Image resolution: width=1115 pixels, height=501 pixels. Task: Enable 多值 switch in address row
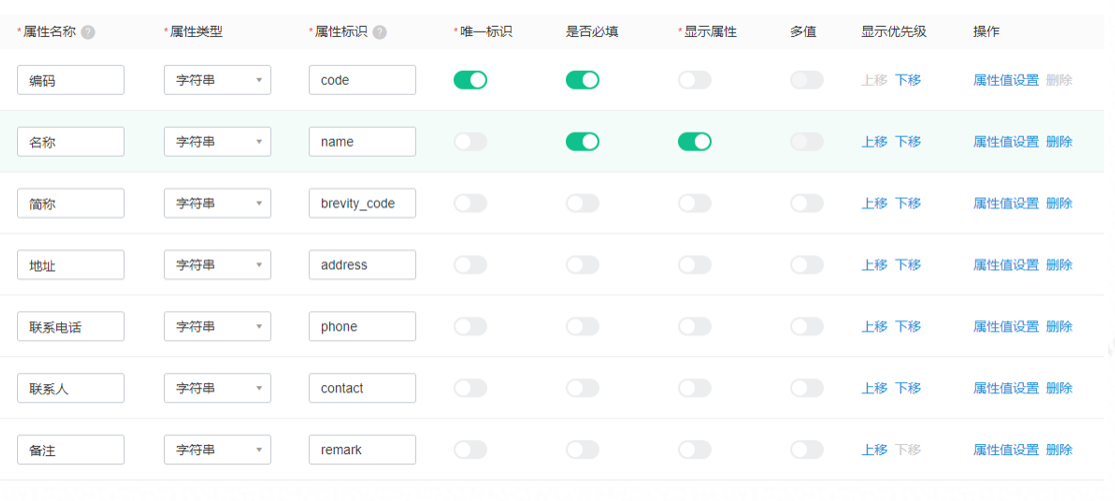806,265
